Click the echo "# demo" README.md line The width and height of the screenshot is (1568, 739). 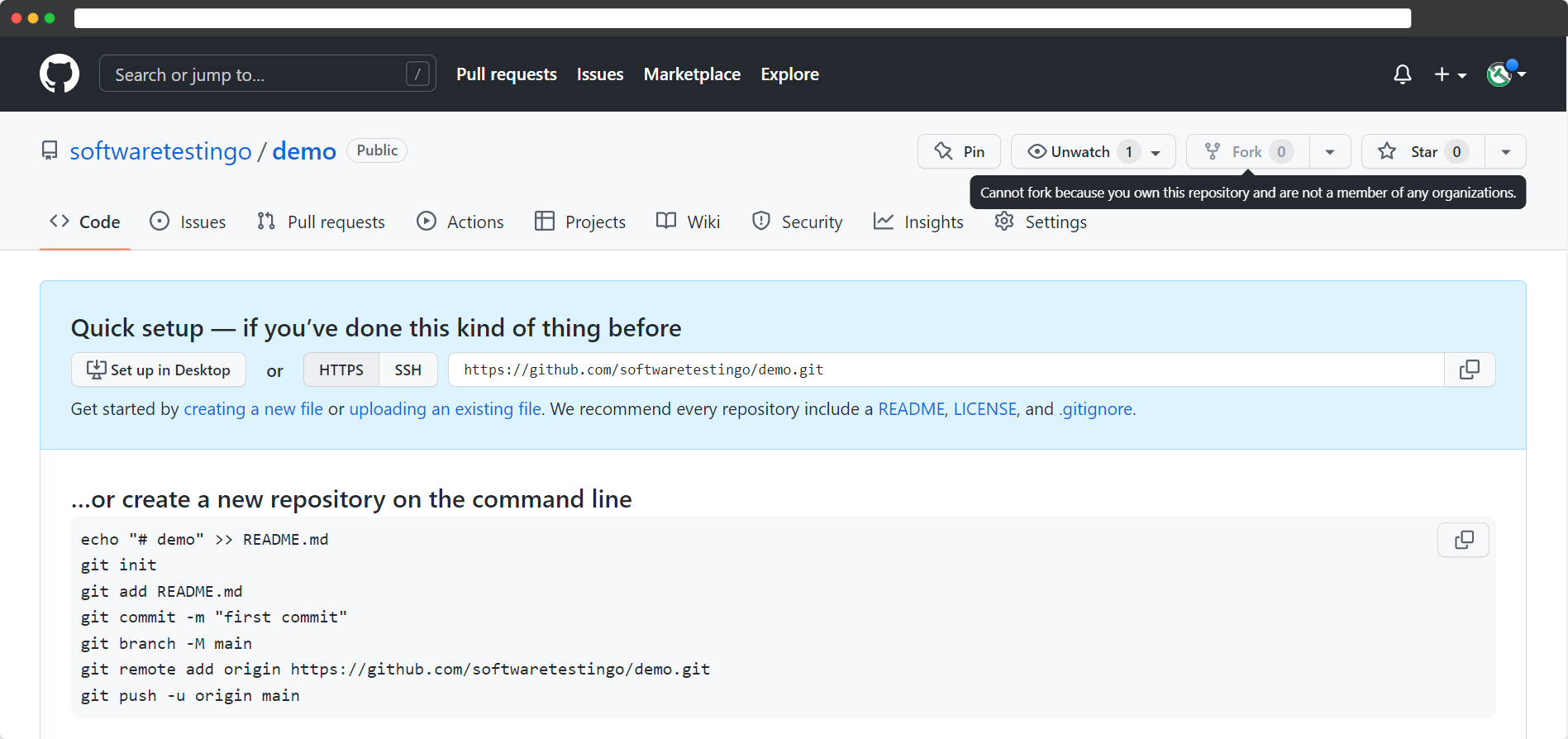(204, 540)
